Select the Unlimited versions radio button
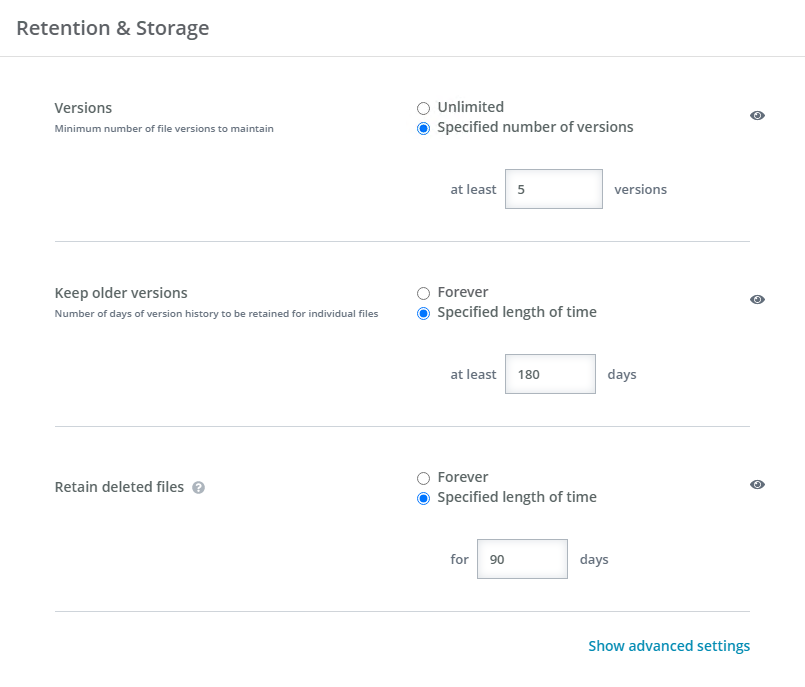The height and width of the screenshot is (687, 805). pyautogui.click(x=423, y=108)
